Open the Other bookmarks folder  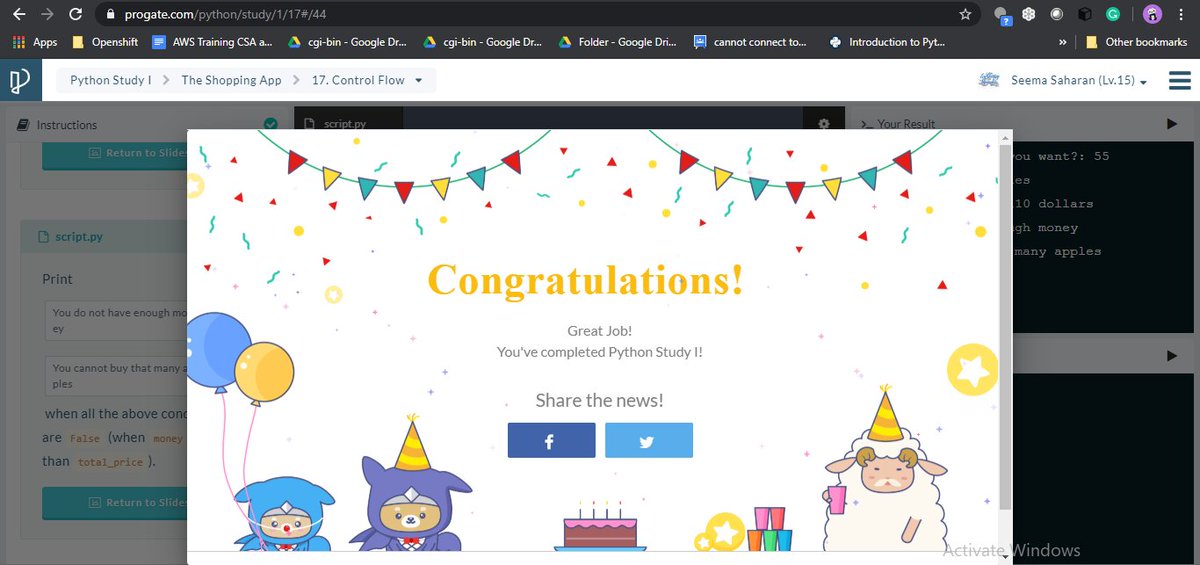[x=1139, y=42]
